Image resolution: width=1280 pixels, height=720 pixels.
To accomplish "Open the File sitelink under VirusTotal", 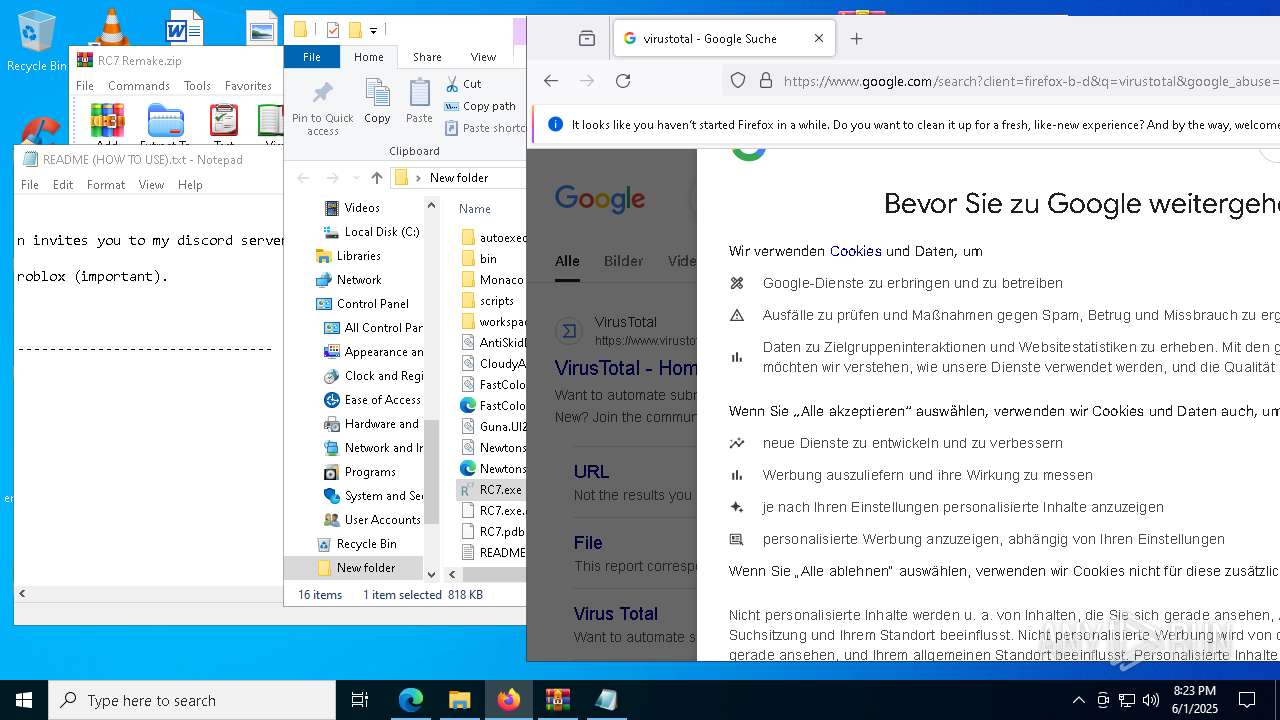I will pos(588,543).
